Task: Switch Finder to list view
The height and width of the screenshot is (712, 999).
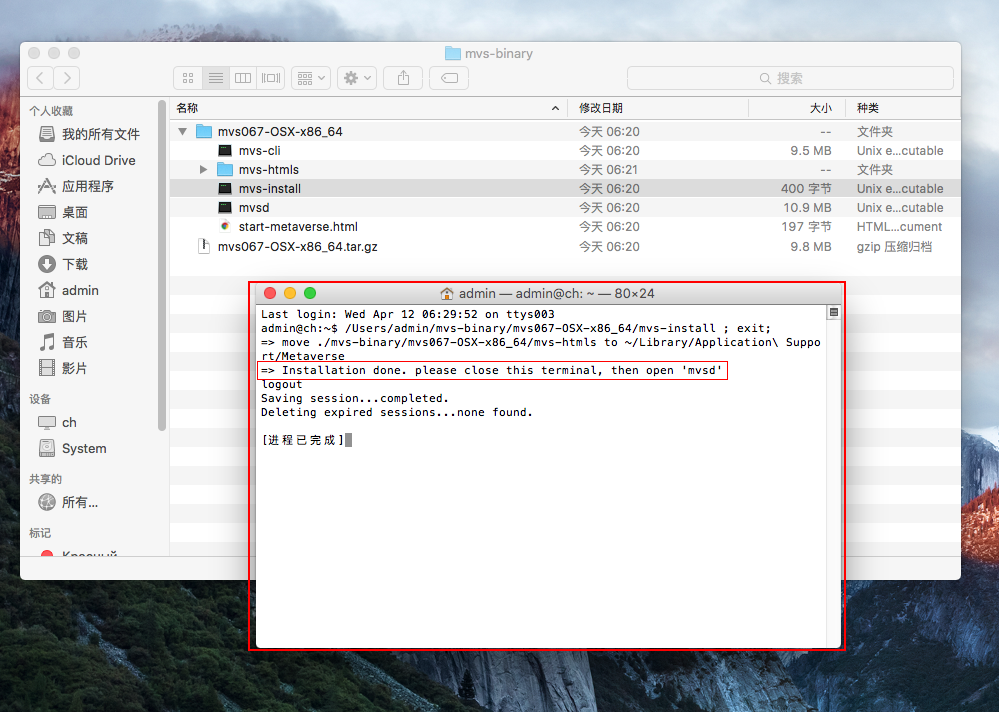Action: (x=216, y=78)
